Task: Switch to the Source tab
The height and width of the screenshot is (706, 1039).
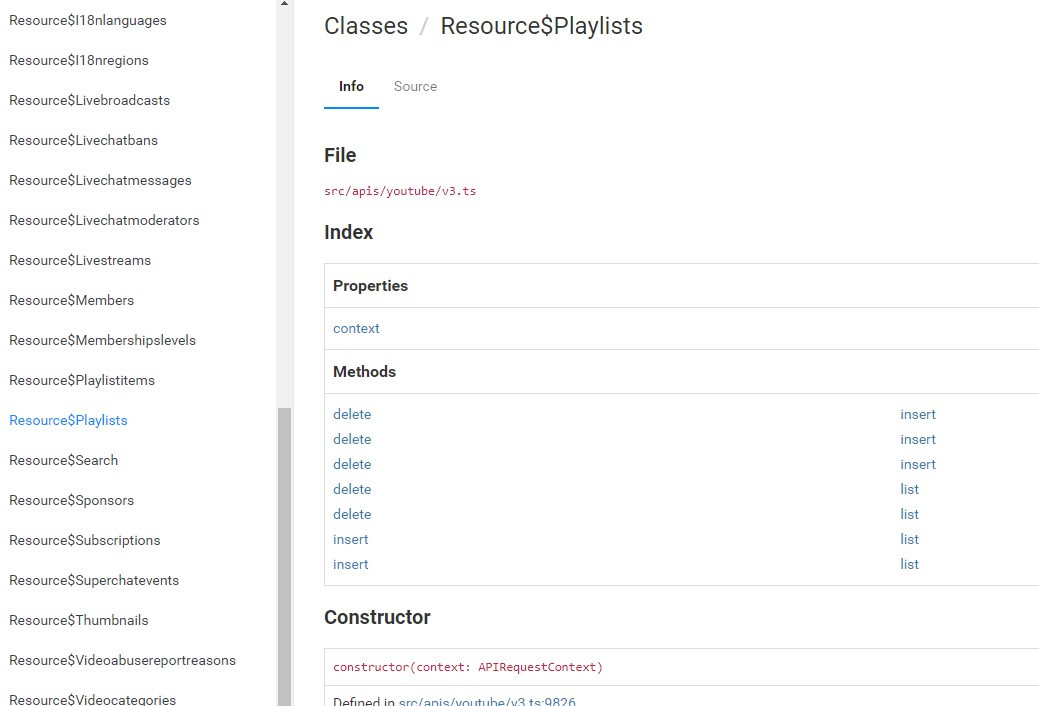Action: pyautogui.click(x=415, y=86)
